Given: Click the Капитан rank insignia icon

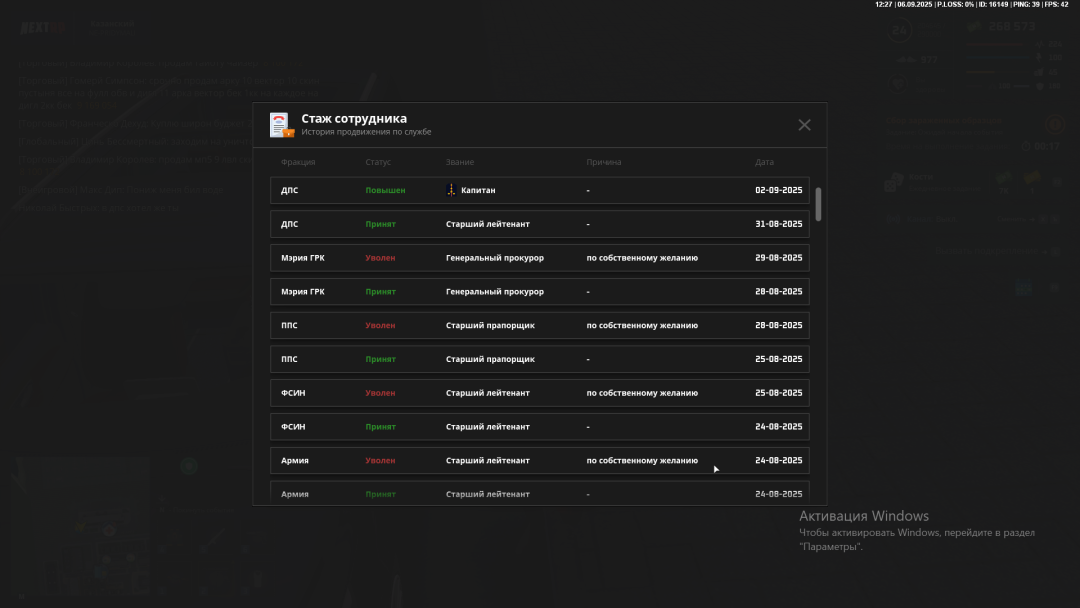Looking at the screenshot, I should (451, 190).
